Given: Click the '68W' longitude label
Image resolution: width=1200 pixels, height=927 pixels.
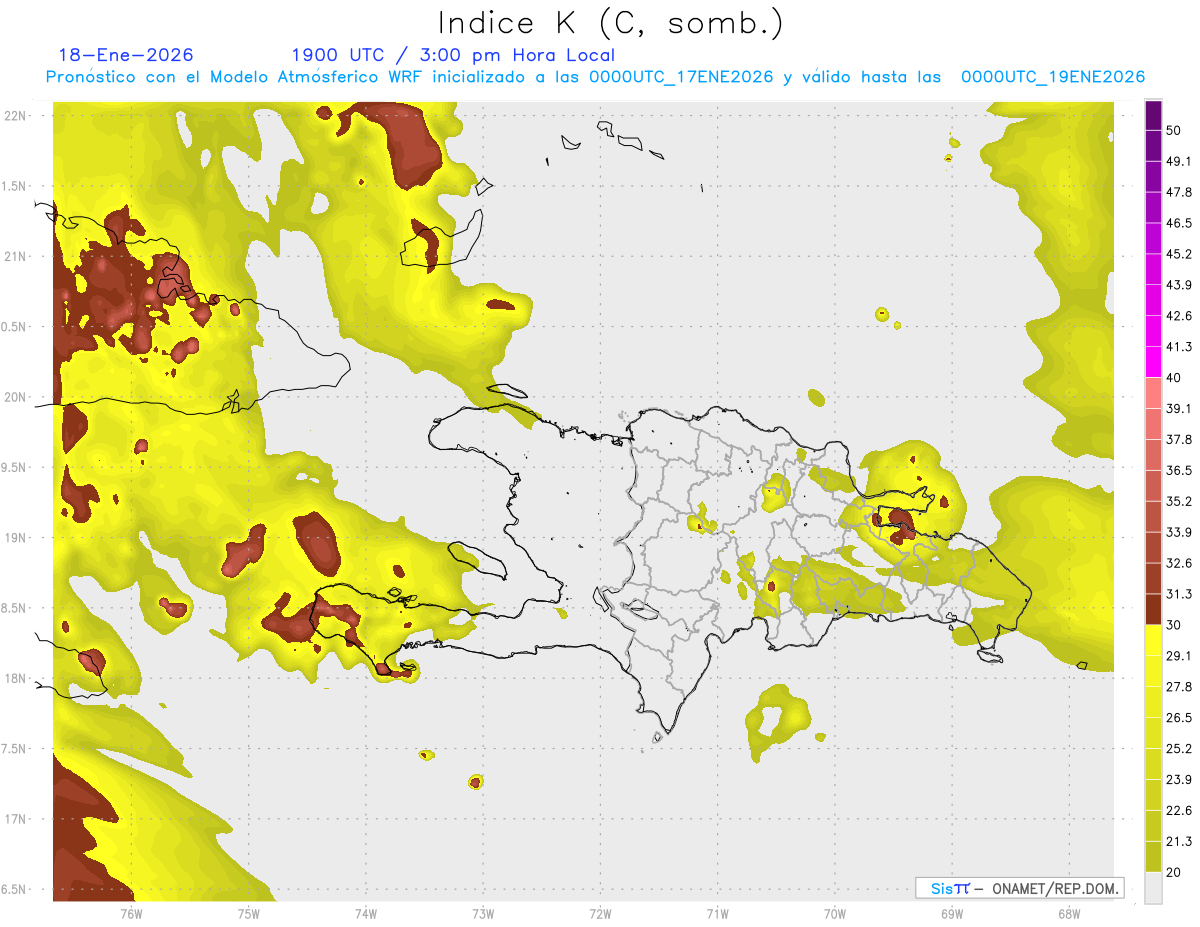Looking at the screenshot, I should click(1068, 913).
